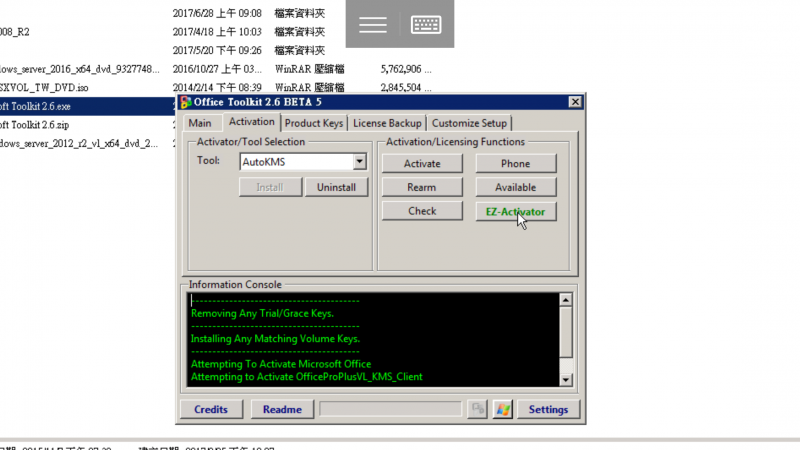800x450 pixels.
Task: Open the Readme button
Action: click(282, 409)
